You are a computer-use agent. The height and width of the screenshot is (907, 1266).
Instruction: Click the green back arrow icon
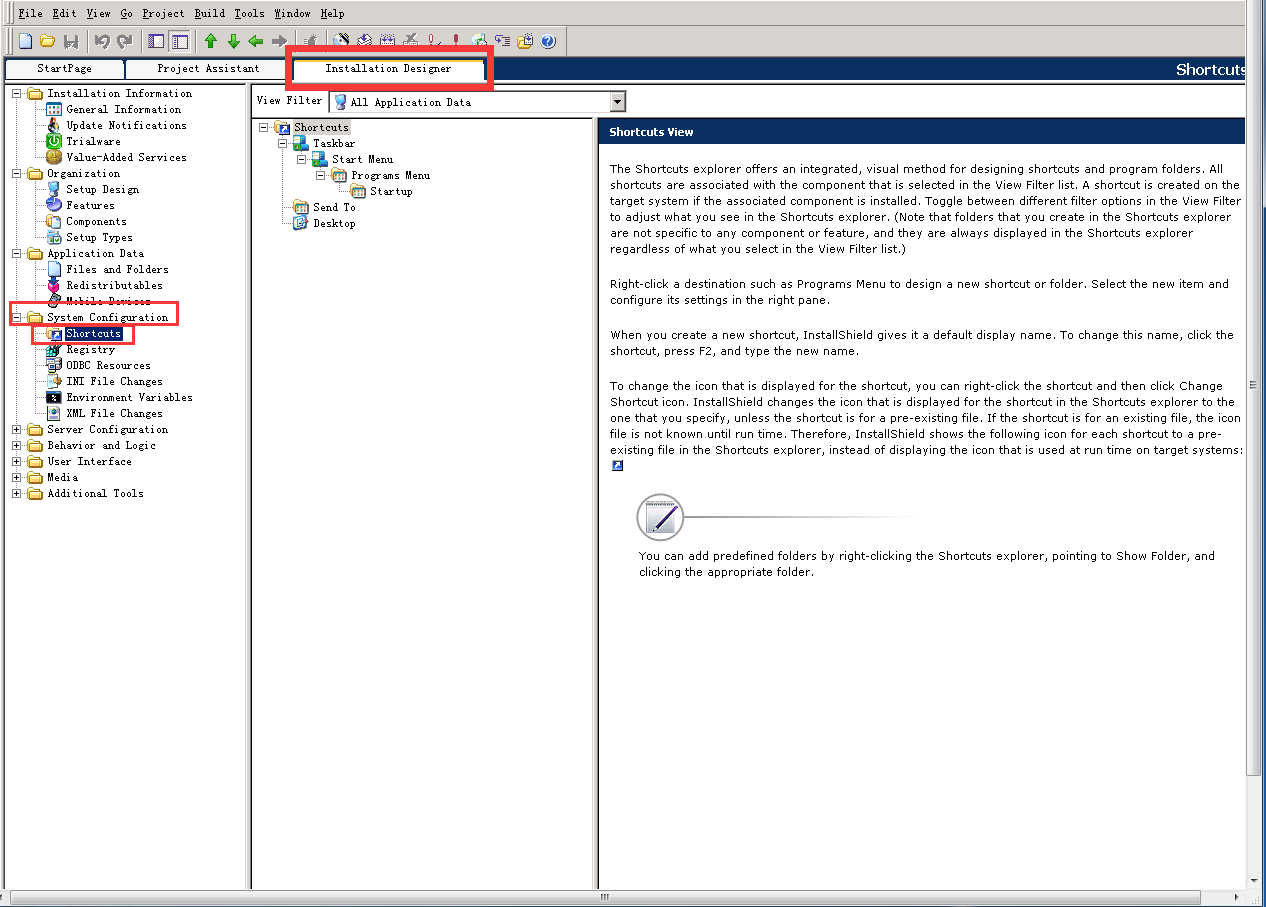click(256, 41)
